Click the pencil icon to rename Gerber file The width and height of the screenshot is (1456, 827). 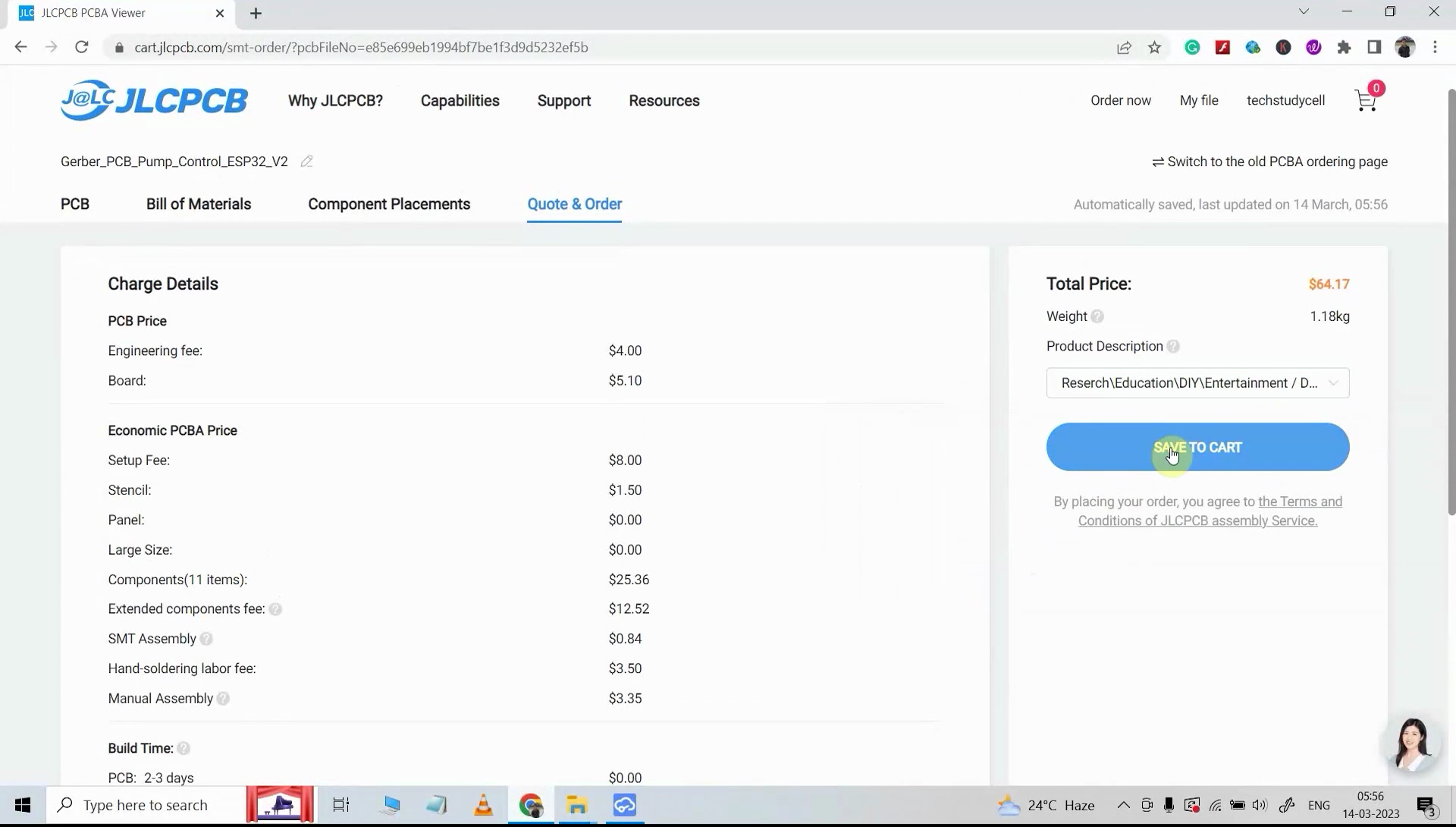306,162
